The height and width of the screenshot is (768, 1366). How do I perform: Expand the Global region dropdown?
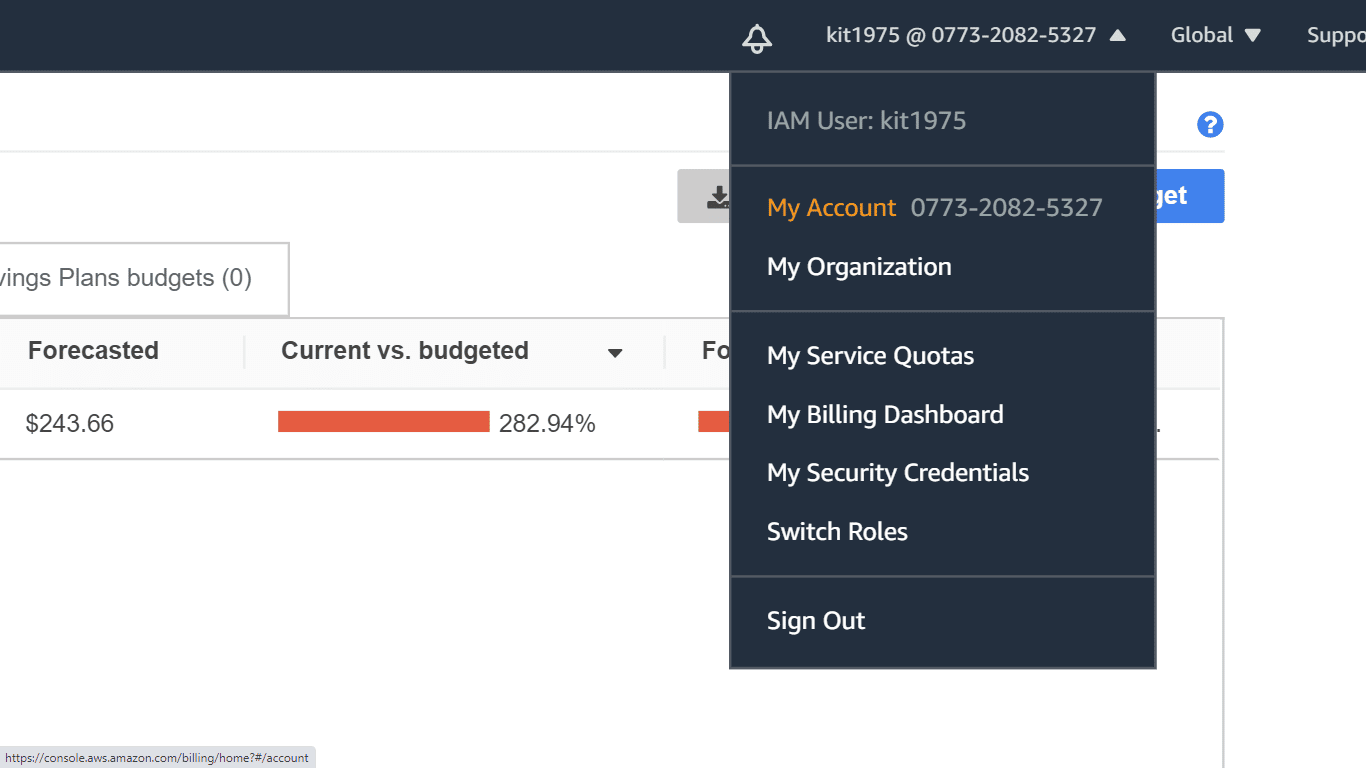point(1215,34)
